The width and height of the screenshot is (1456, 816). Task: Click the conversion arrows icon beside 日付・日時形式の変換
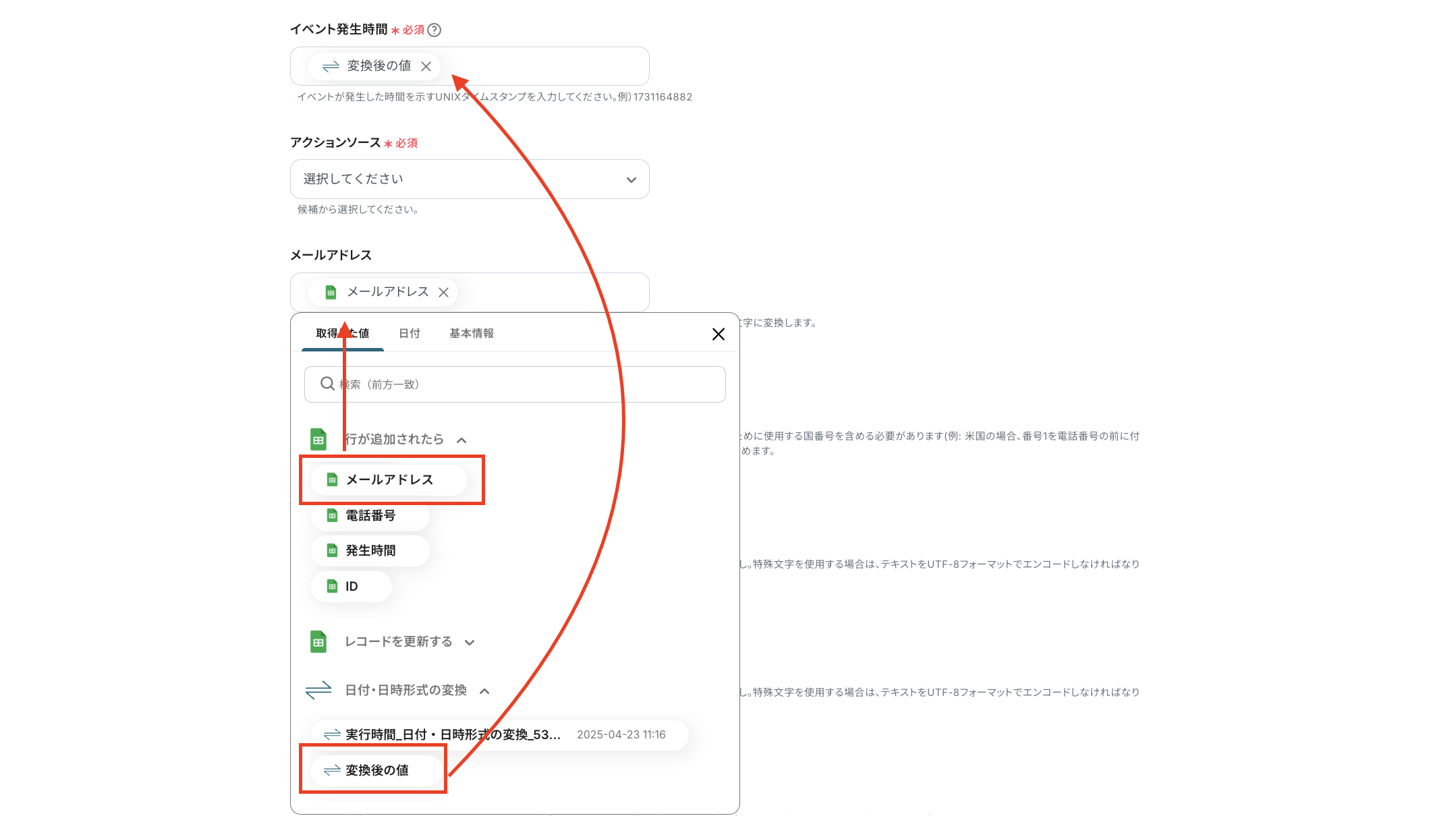[x=318, y=690]
